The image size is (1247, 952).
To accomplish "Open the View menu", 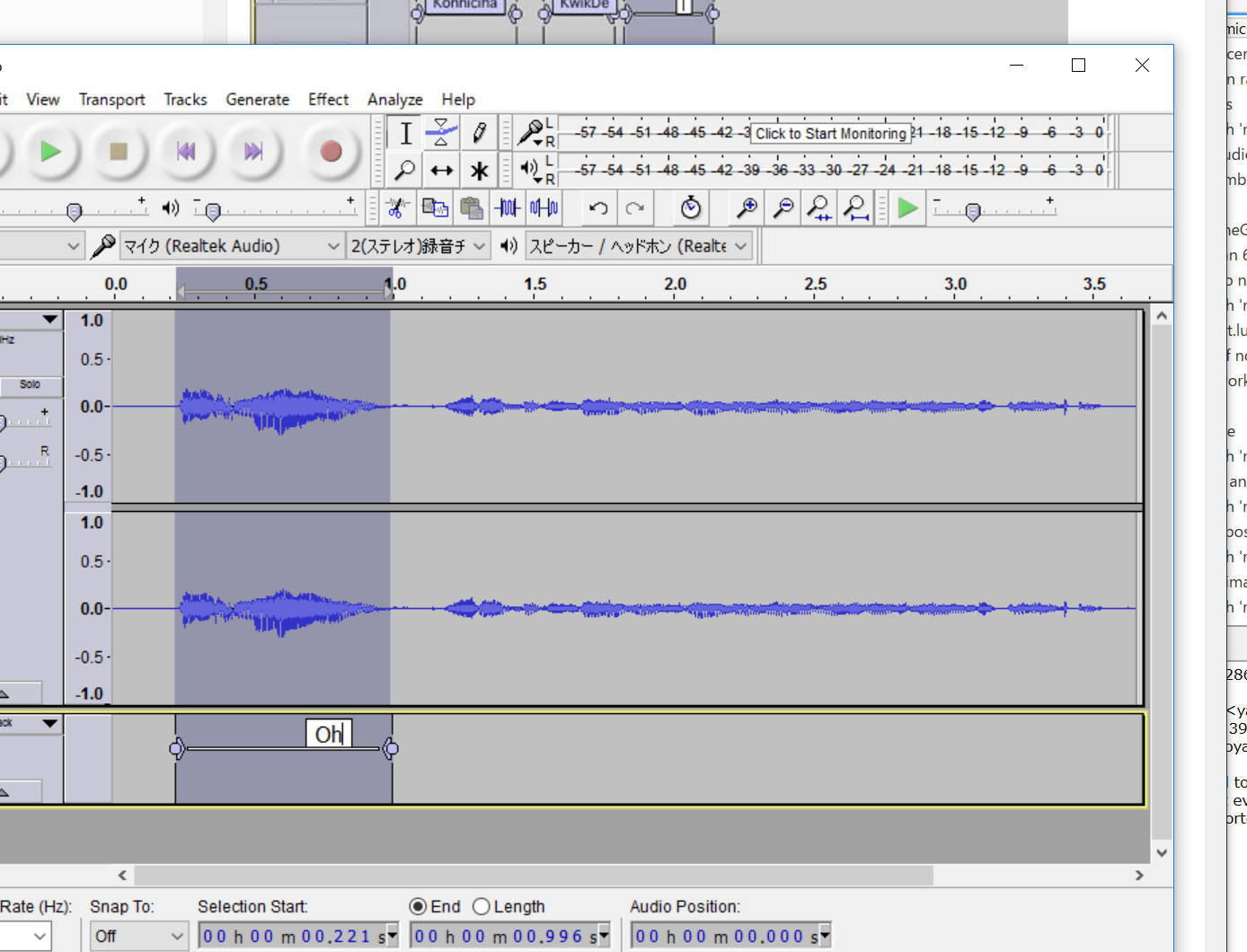I will (x=43, y=100).
